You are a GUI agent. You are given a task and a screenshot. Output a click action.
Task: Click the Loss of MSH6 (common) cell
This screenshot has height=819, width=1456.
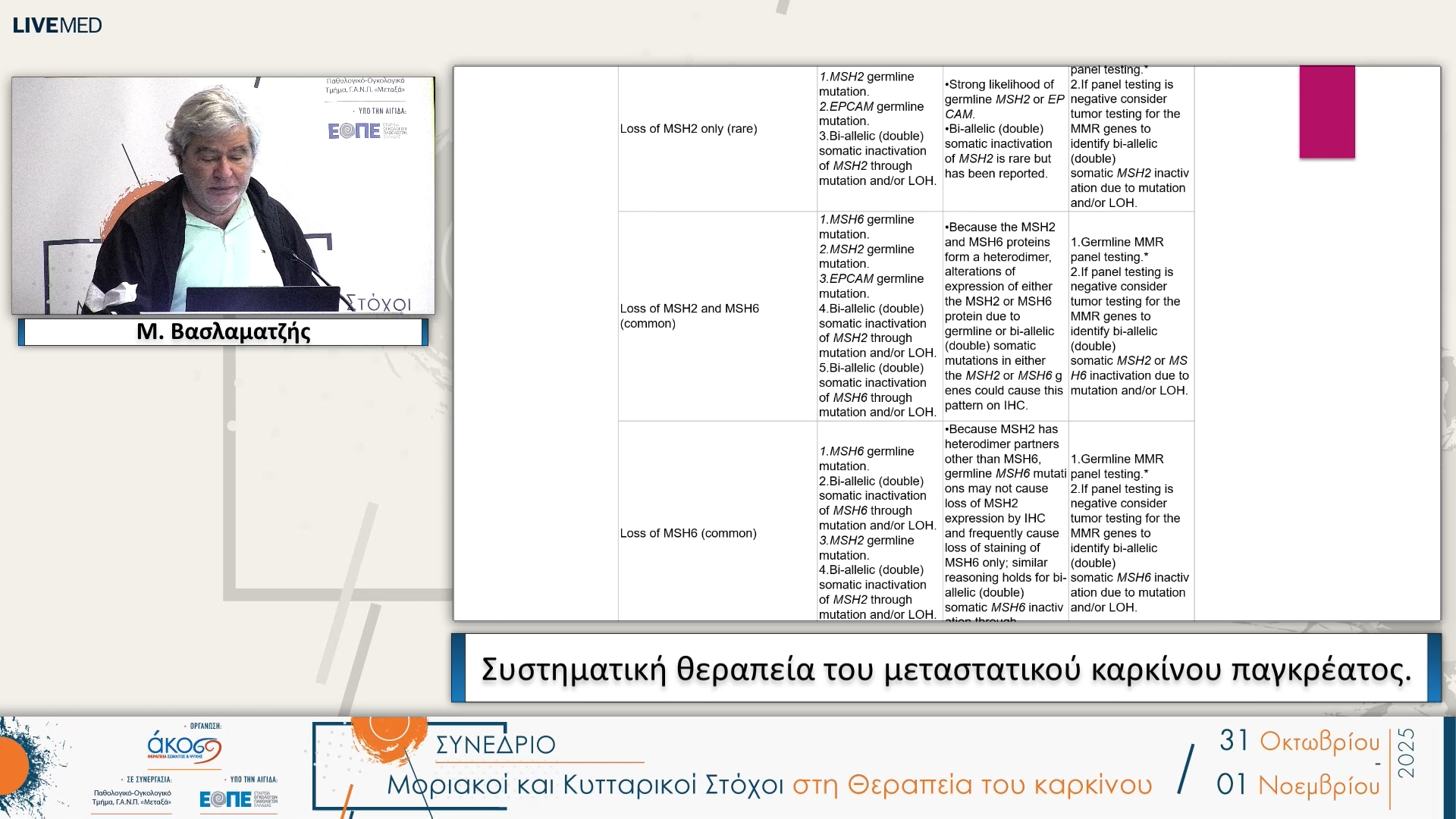pos(688,533)
